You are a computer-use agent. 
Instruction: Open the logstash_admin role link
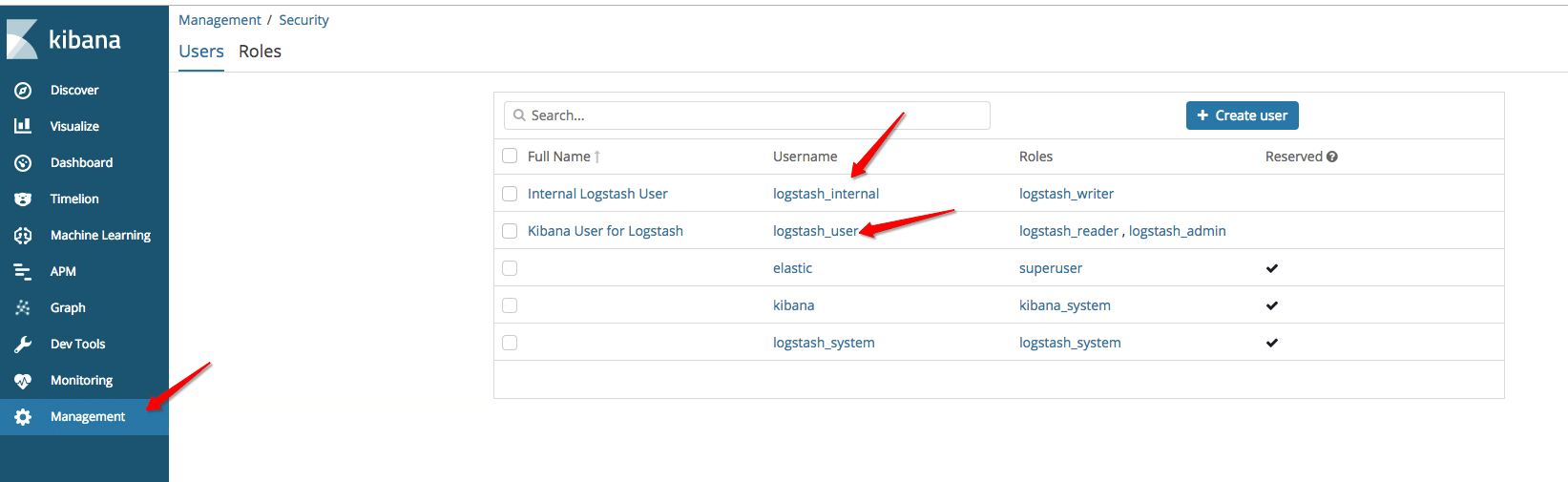coord(1178,231)
